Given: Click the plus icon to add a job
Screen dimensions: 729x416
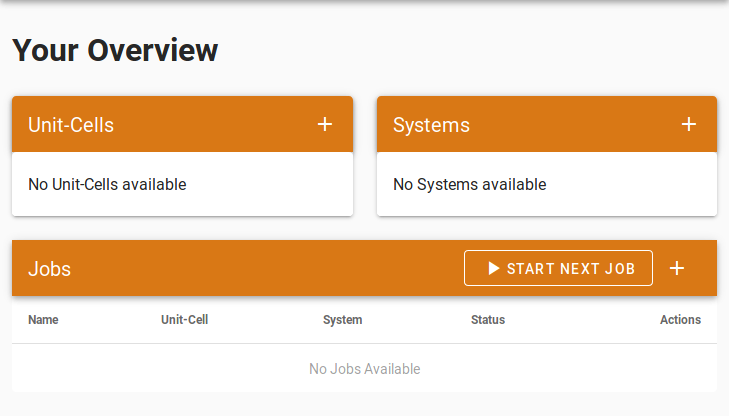Looking at the screenshot, I should [x=677, y=268].
